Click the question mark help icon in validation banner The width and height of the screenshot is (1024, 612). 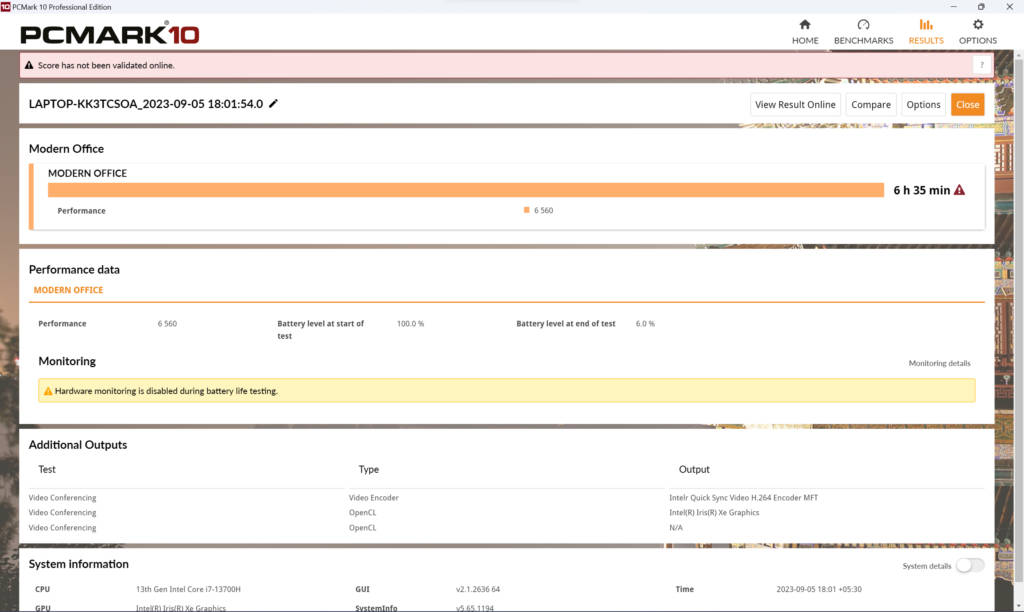click(981, 65)
